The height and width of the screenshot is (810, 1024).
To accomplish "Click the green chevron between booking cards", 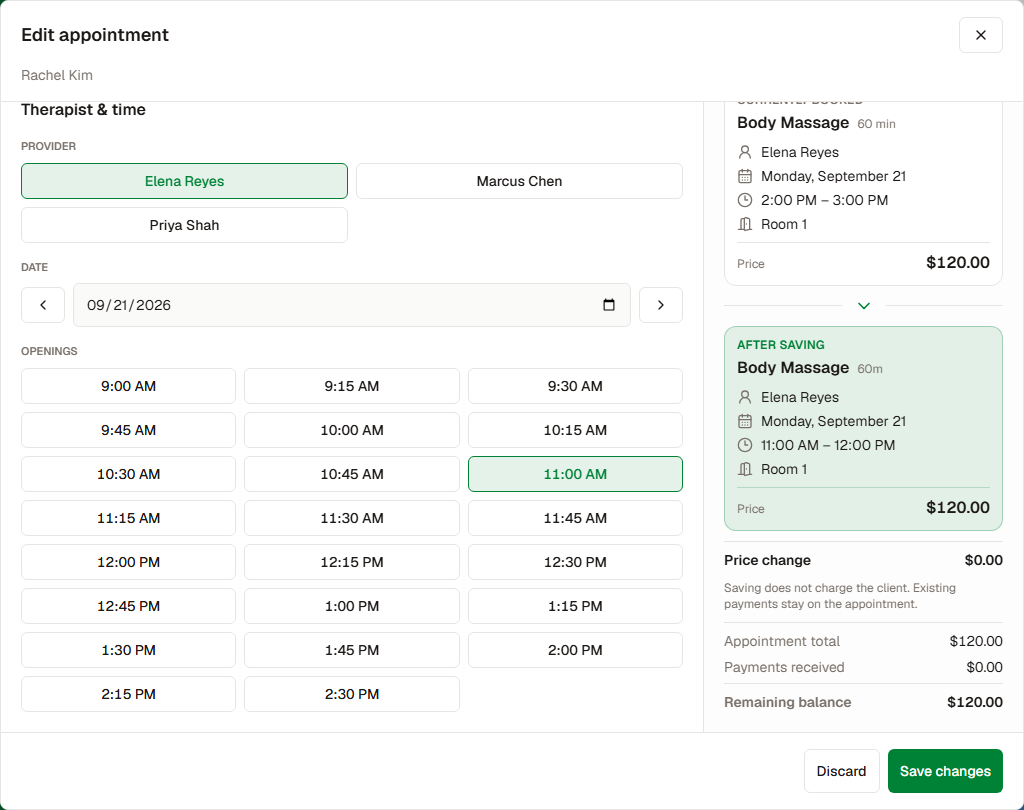I will (863, 306).
